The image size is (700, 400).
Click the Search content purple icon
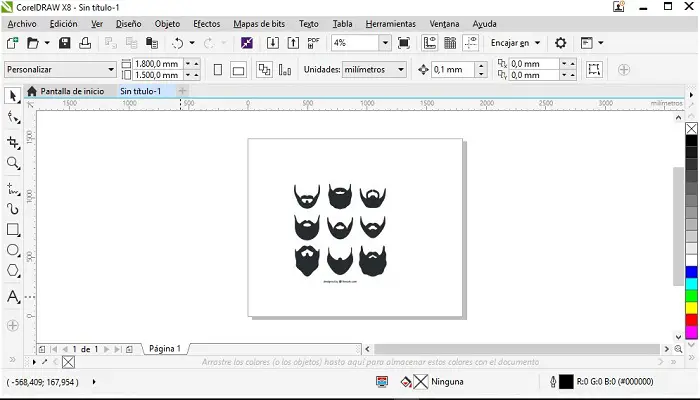pyautogui.click(x=246, y=43)
